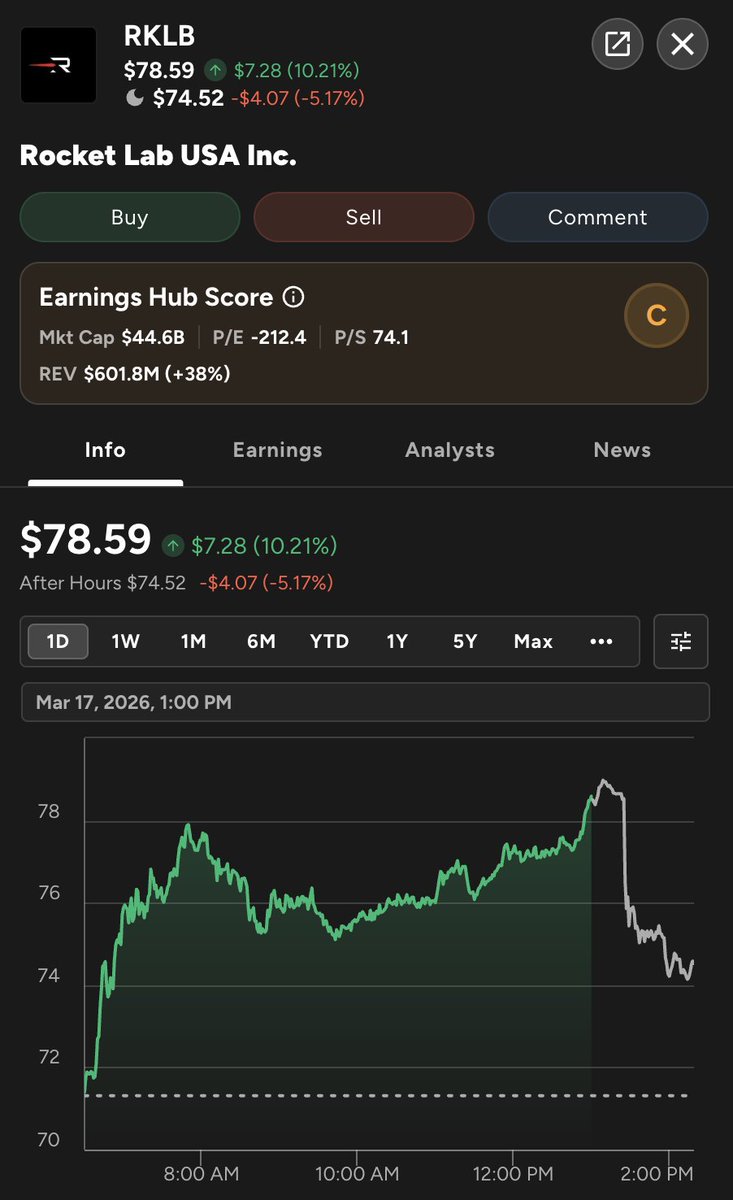Switch to the Analysts tab

point(450,450)
